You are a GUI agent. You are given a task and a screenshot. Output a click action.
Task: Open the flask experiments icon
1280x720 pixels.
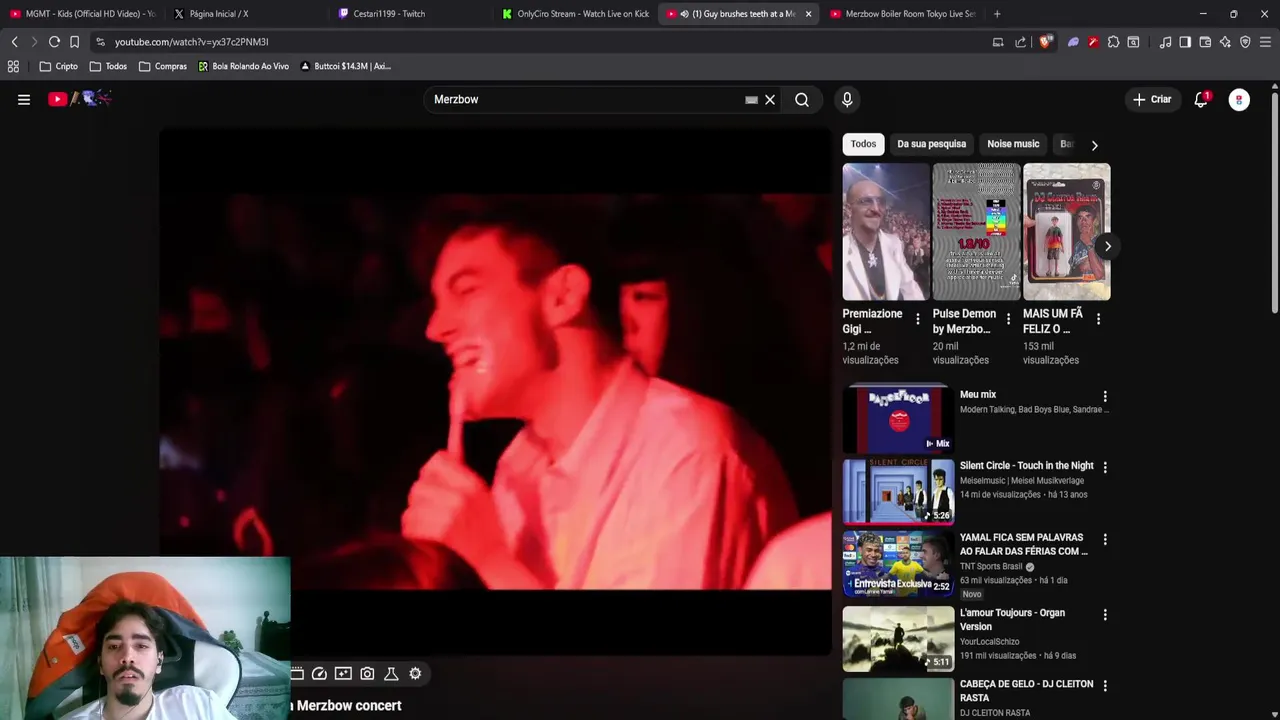coord(391,674)
